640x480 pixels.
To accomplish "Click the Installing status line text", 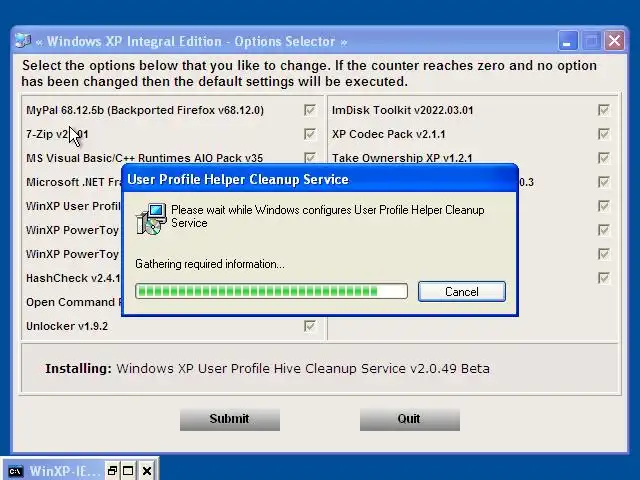I will click(x=267, y=369).
